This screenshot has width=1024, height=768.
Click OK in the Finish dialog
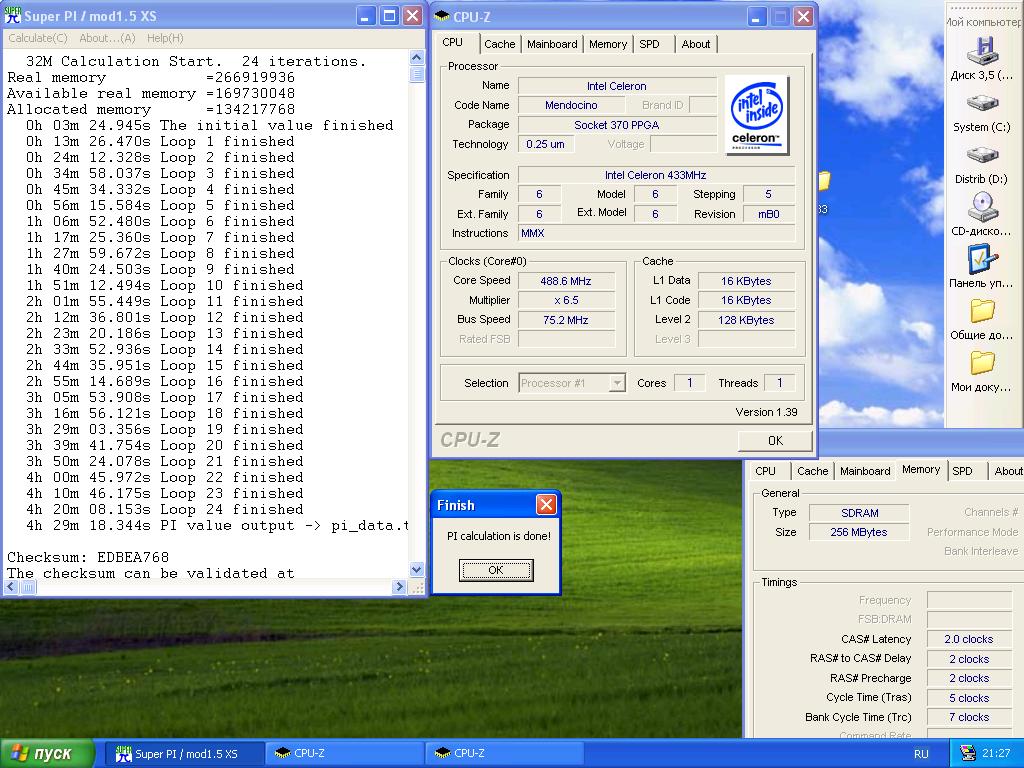[496, 570]
